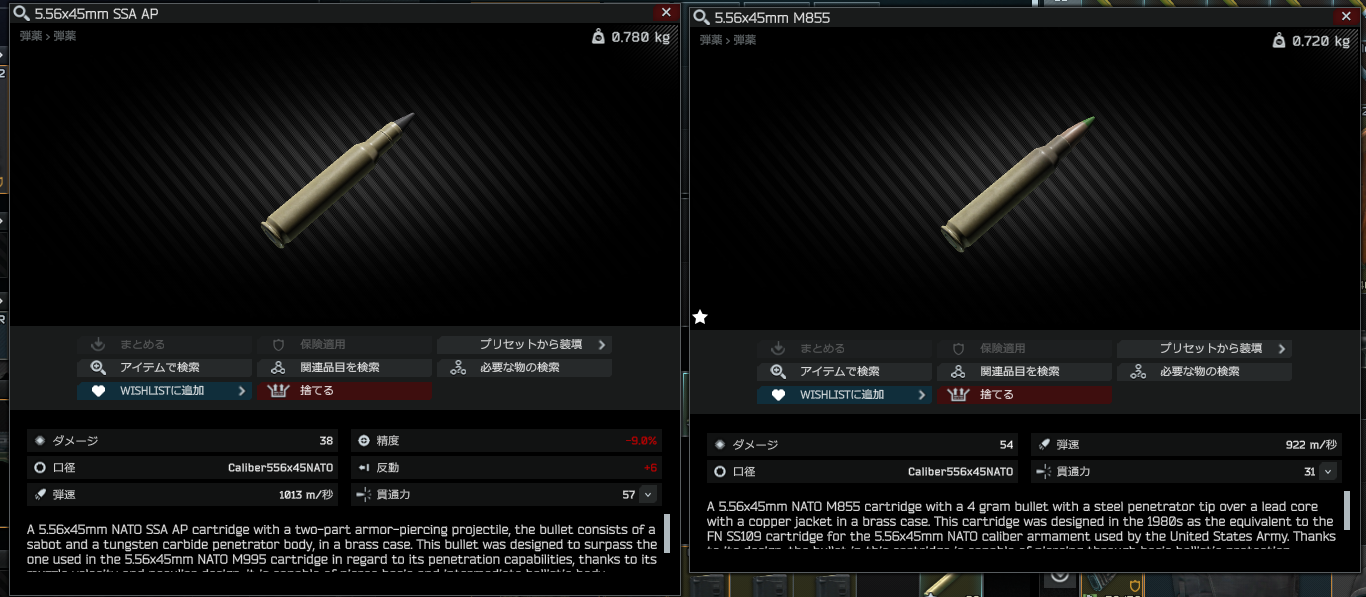The width and height of the screenshot is (1366, 597).
Task: Click the weight icon beside 0.780 kg
Action: click(x=598, y=37)
